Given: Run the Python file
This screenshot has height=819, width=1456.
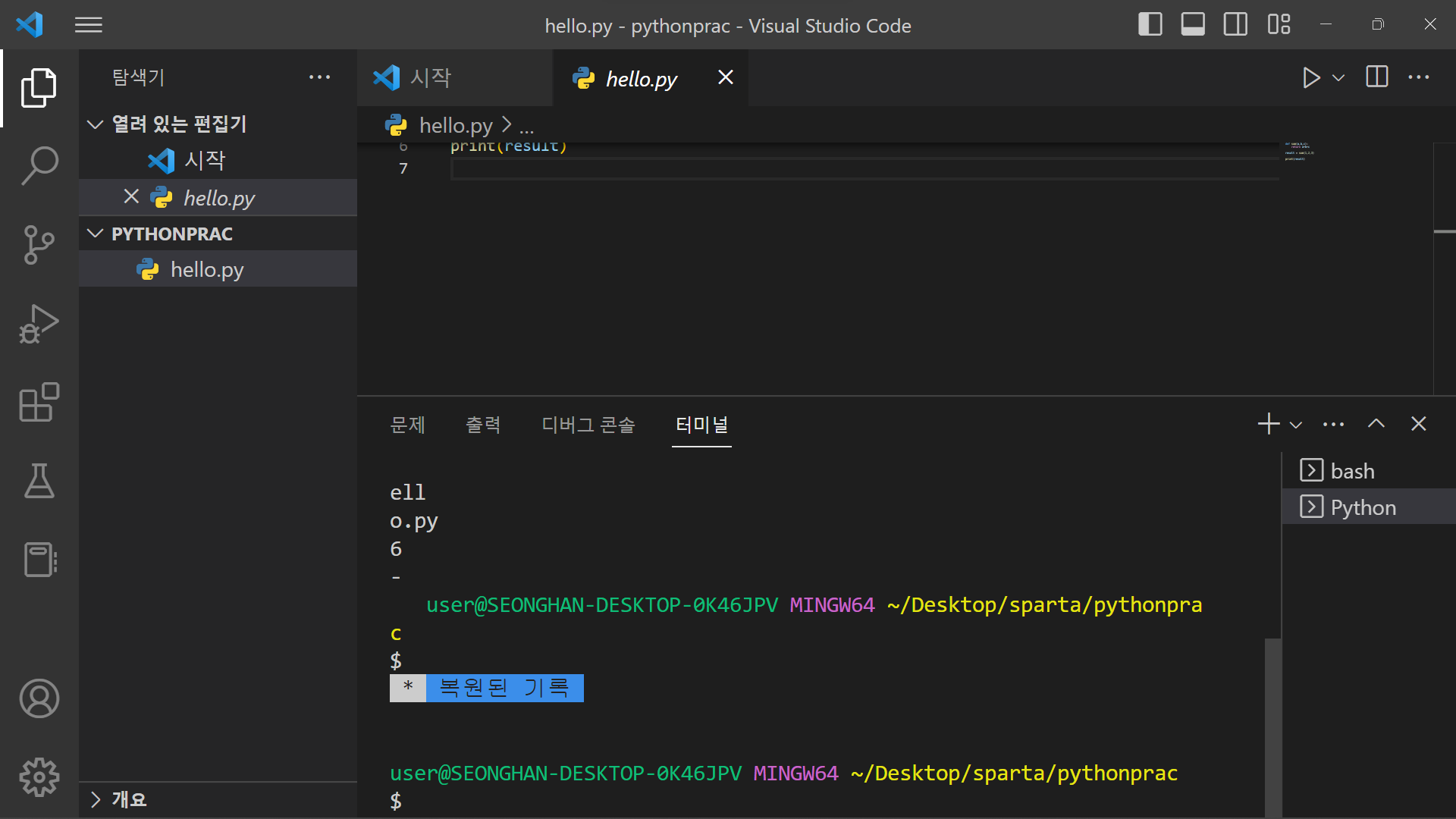Looking at the screenshot, I should click(1311, 78).
